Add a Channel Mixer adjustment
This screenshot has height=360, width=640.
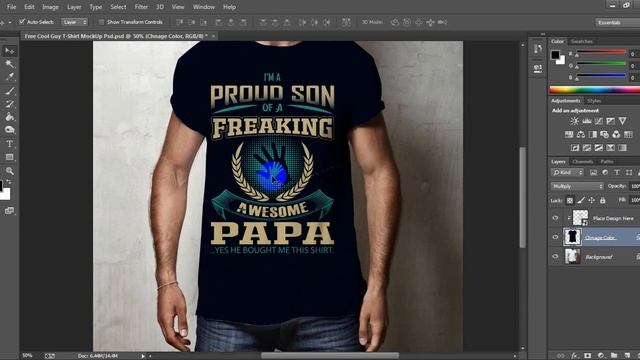(616, 134)
